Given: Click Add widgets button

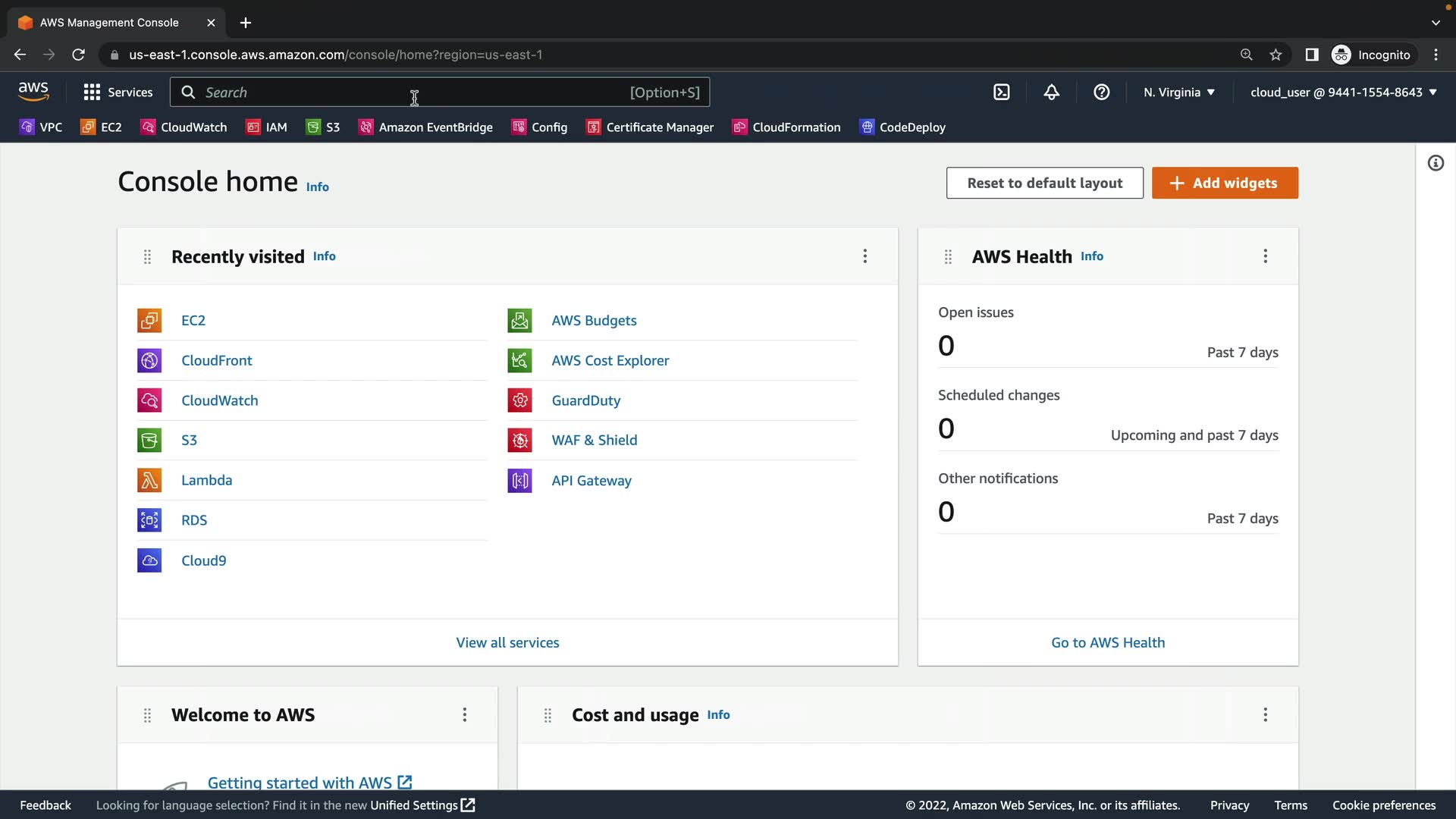Looking at the screenshot, I should 1225,183.
